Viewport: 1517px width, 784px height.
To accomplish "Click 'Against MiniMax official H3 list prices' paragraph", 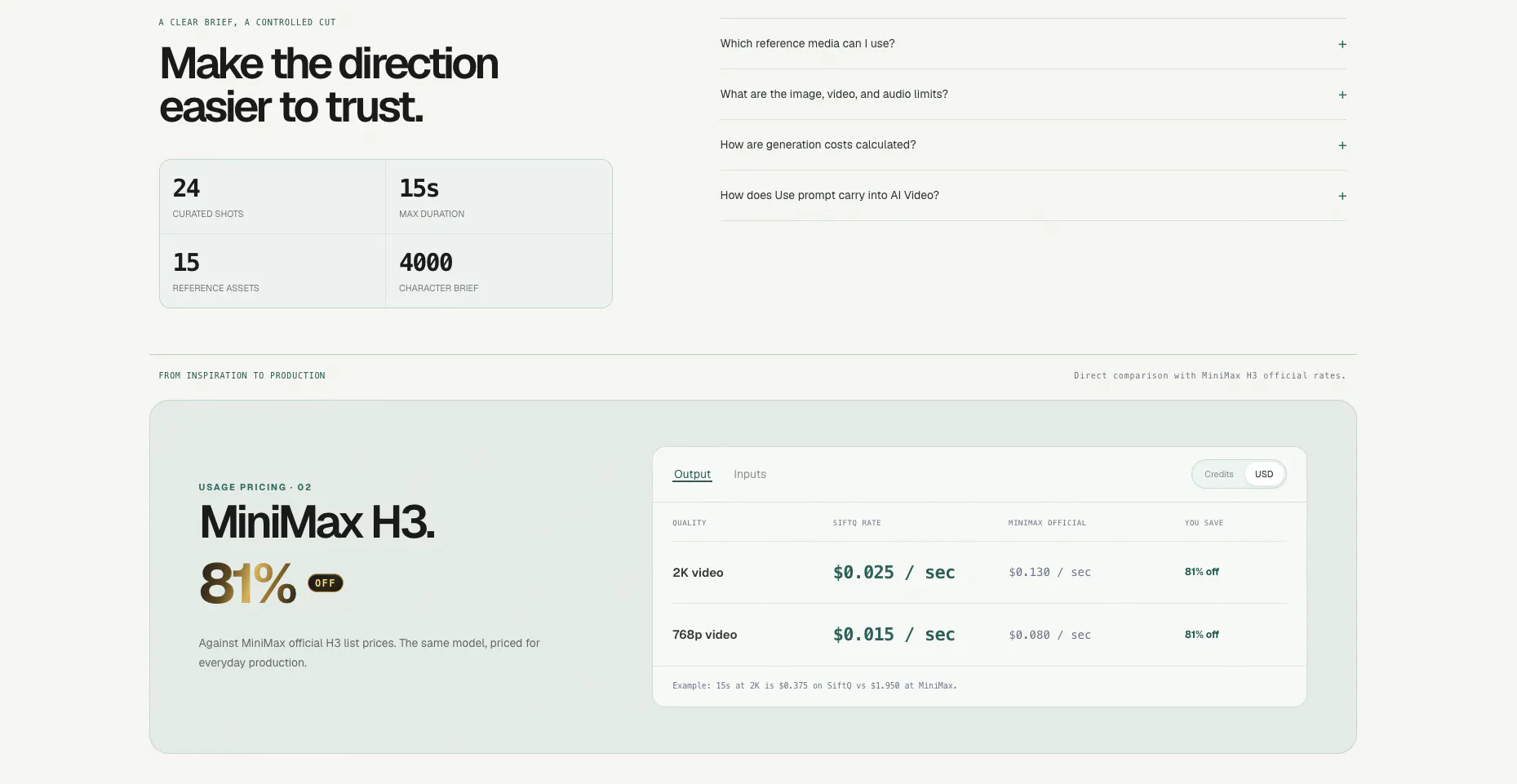I will [369, 653].
